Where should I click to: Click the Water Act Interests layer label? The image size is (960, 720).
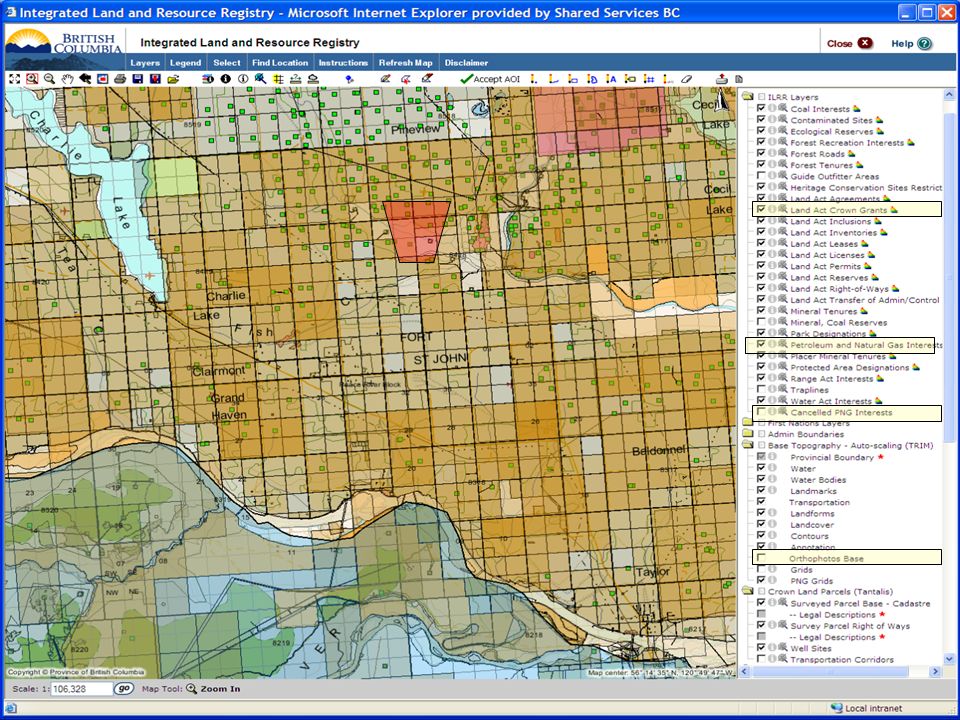tap(831, 401)
